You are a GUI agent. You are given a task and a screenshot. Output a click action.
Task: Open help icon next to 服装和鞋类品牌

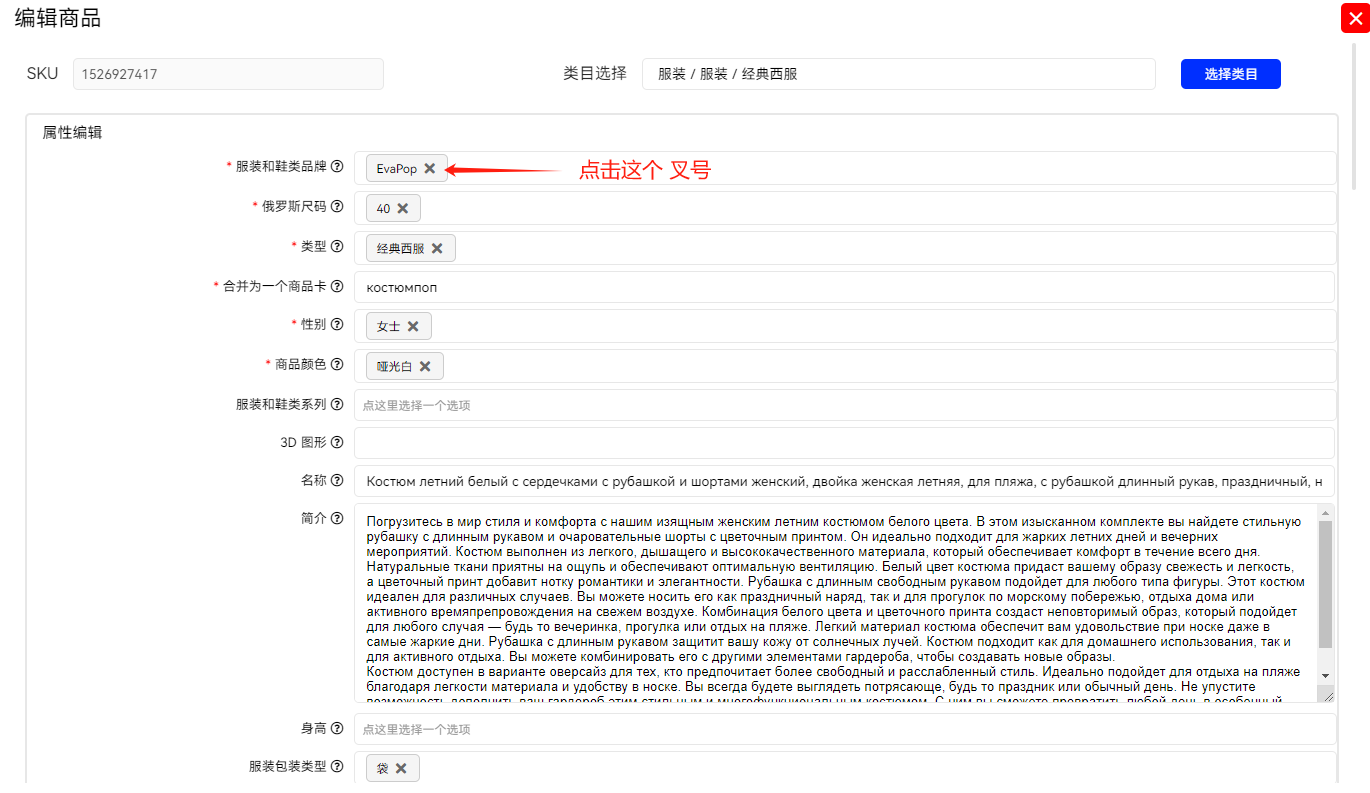coord(337,167)
